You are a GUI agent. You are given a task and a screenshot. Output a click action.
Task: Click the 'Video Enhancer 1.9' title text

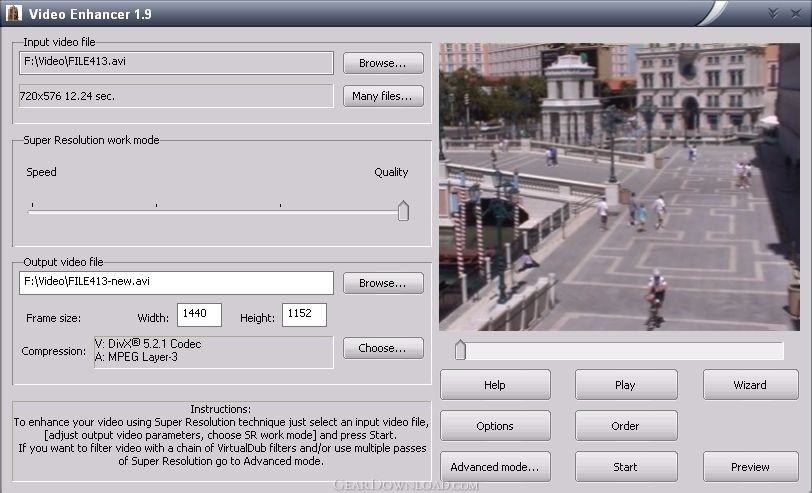click(x=90, y=14)
